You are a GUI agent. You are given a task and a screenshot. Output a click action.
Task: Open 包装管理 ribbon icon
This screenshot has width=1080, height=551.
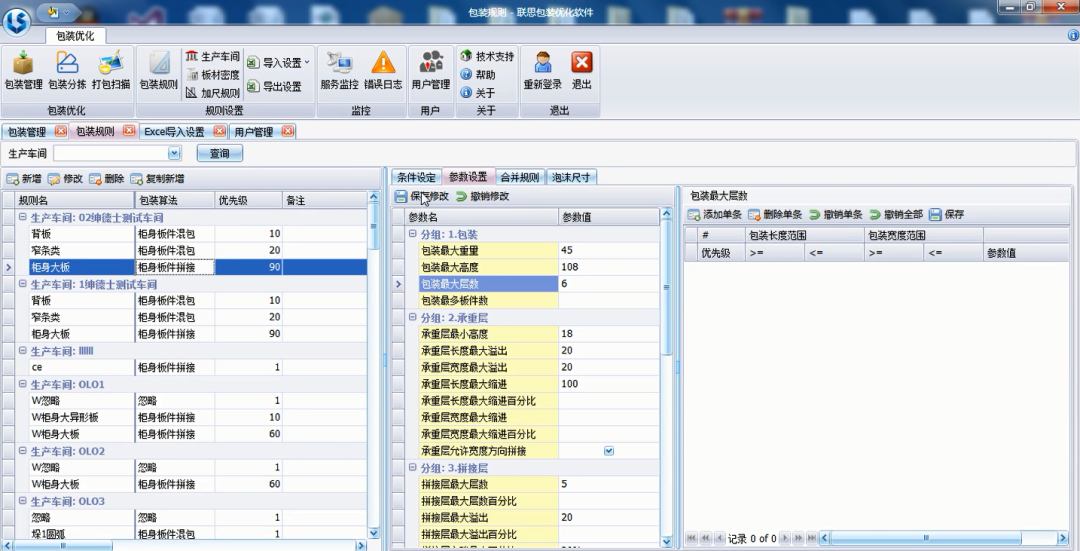coord(23,71)
